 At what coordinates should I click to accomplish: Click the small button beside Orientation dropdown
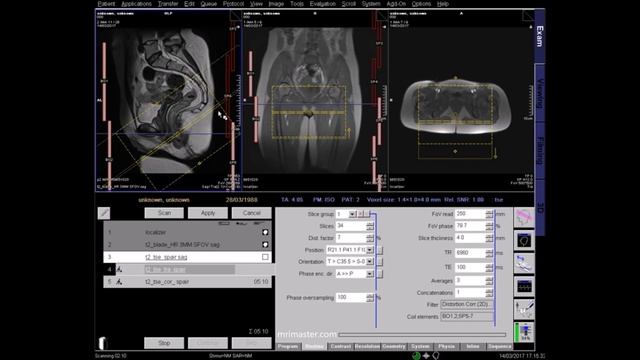click(380, 261)
